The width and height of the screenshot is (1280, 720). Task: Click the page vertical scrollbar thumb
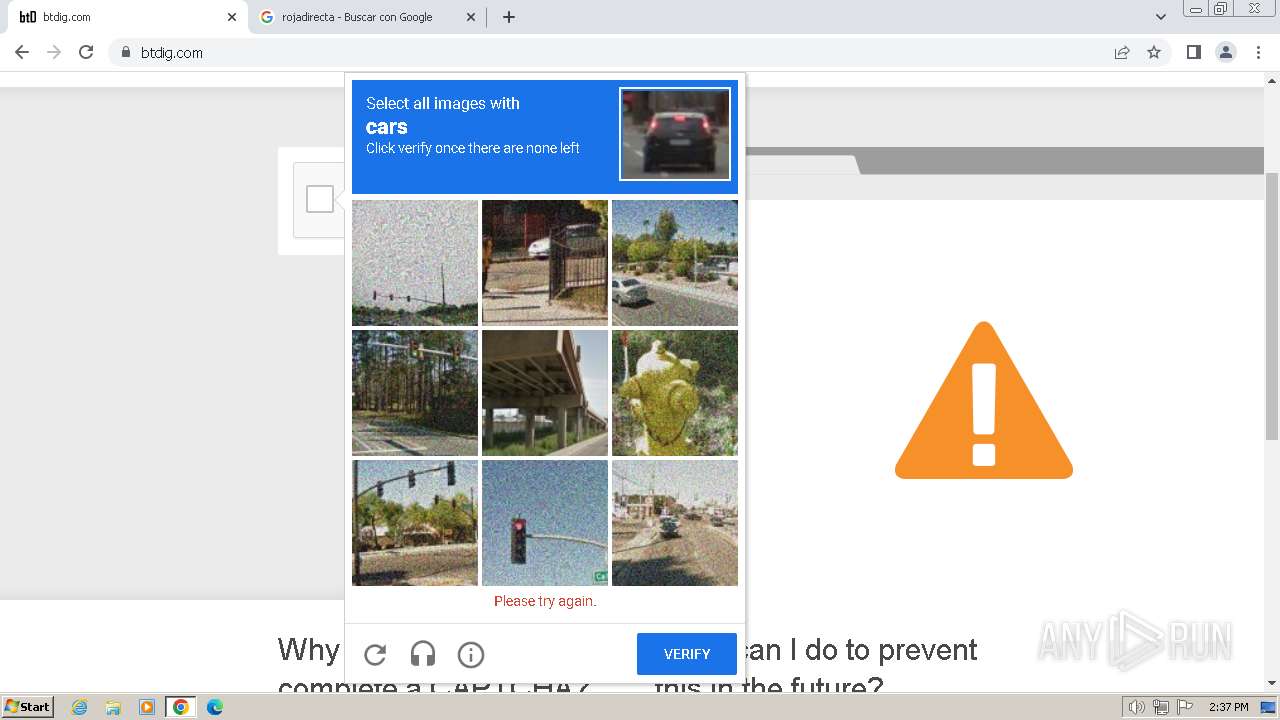tap(1272, 305)
